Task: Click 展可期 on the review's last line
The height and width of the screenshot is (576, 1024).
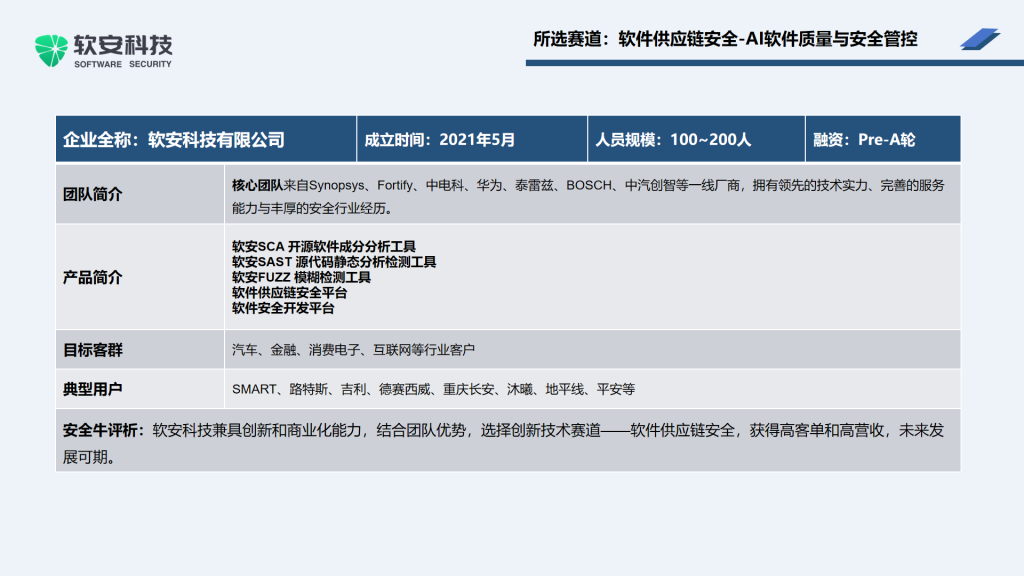Action: [85, 457]
